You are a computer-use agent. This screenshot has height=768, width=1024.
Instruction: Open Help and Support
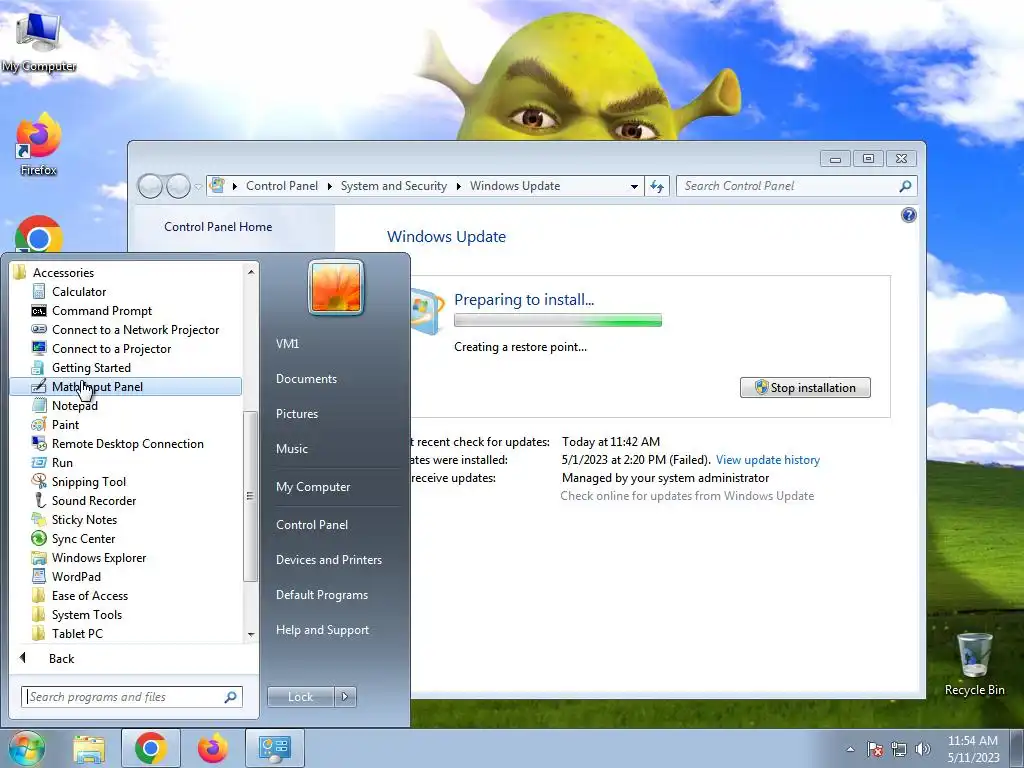pyautogui.click(x=322, y=630)
